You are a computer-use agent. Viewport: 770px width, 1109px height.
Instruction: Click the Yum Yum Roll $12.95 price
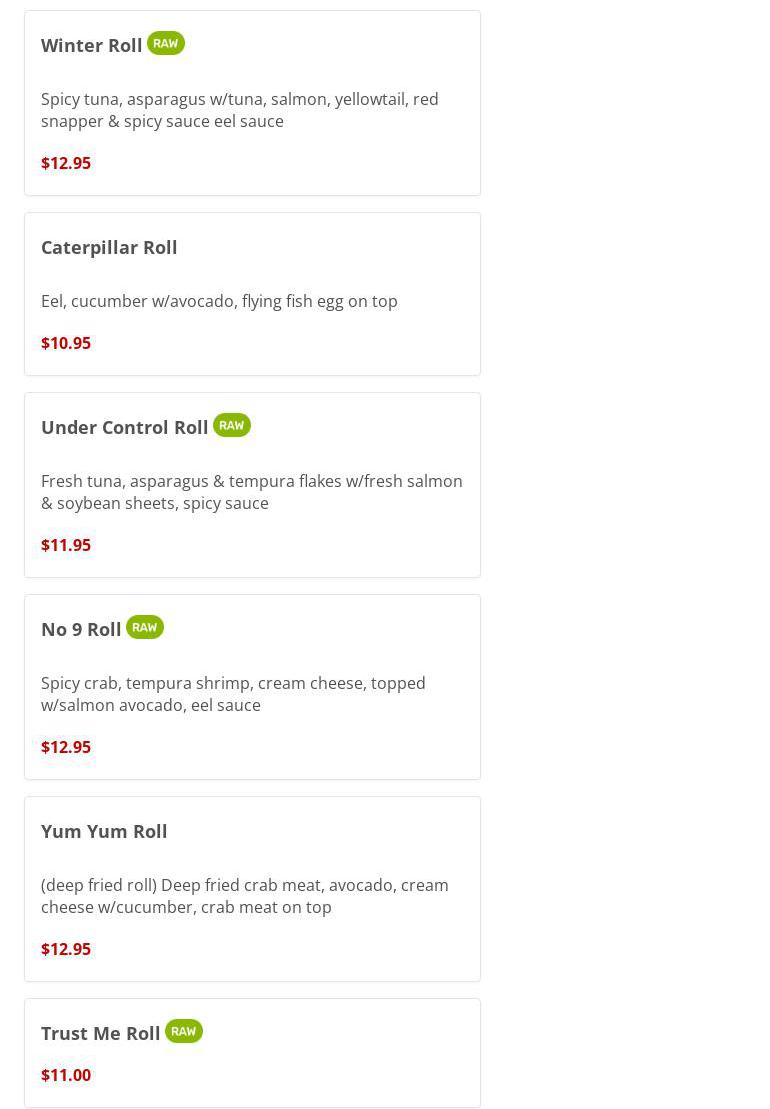66,949
